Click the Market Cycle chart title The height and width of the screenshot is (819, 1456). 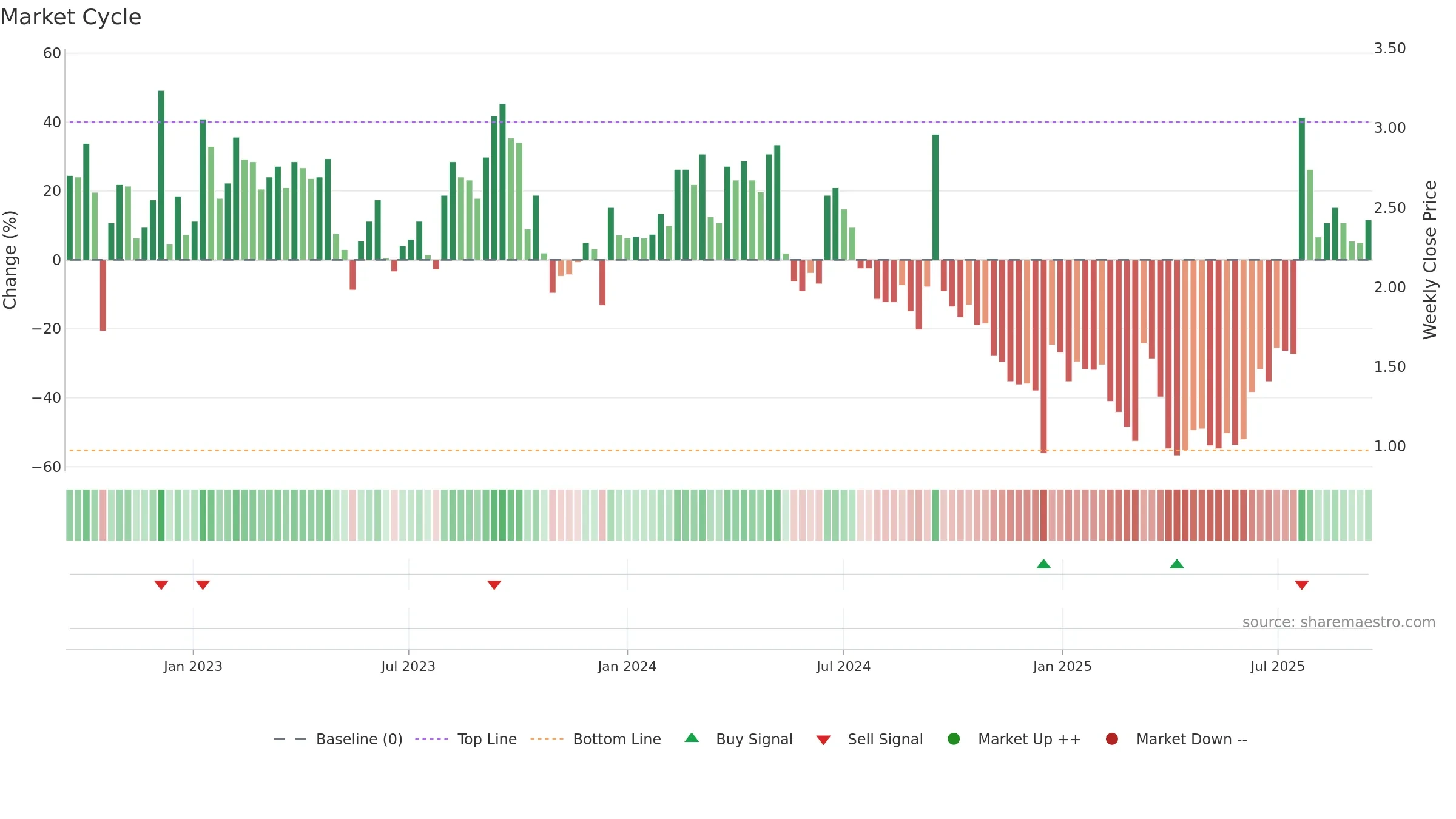click(71, 17)
